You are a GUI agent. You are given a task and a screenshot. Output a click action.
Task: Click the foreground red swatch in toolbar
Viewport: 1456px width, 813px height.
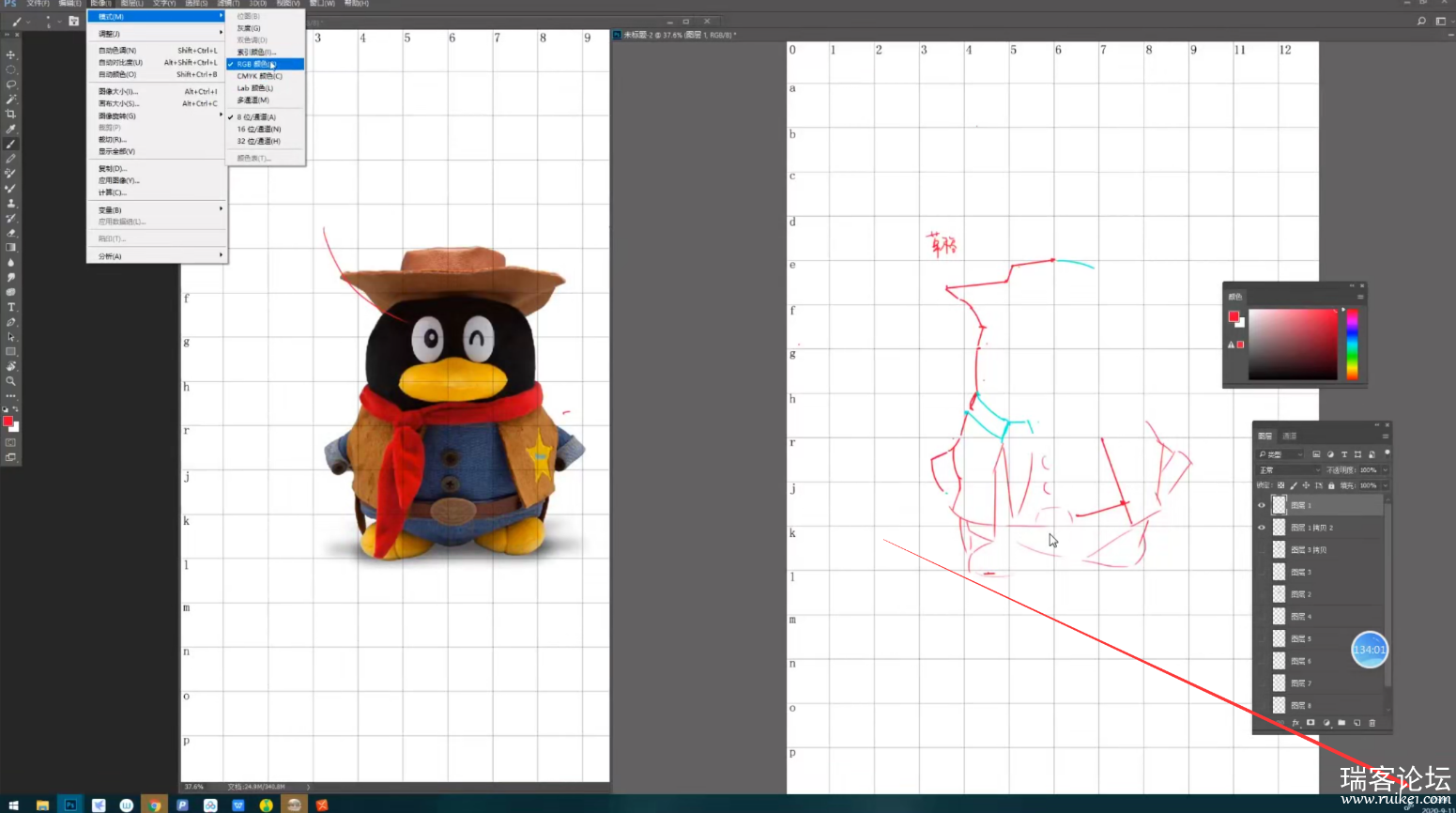[8, 422]
